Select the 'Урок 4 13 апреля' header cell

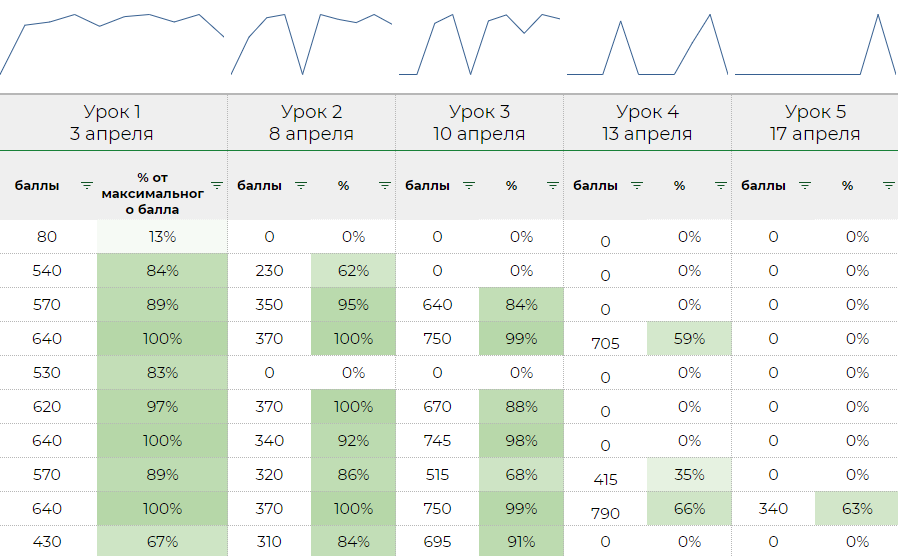tap(647, 122)
